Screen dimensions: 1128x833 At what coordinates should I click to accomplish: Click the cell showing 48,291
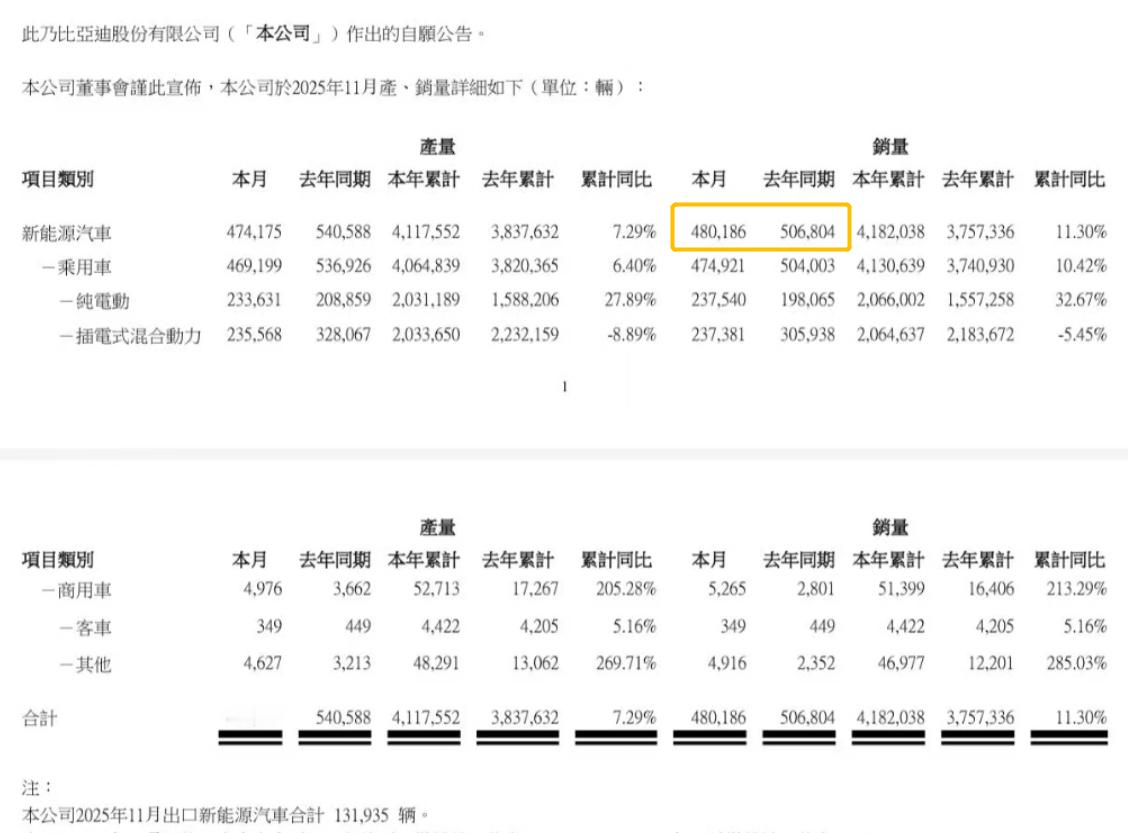[436, 663]
